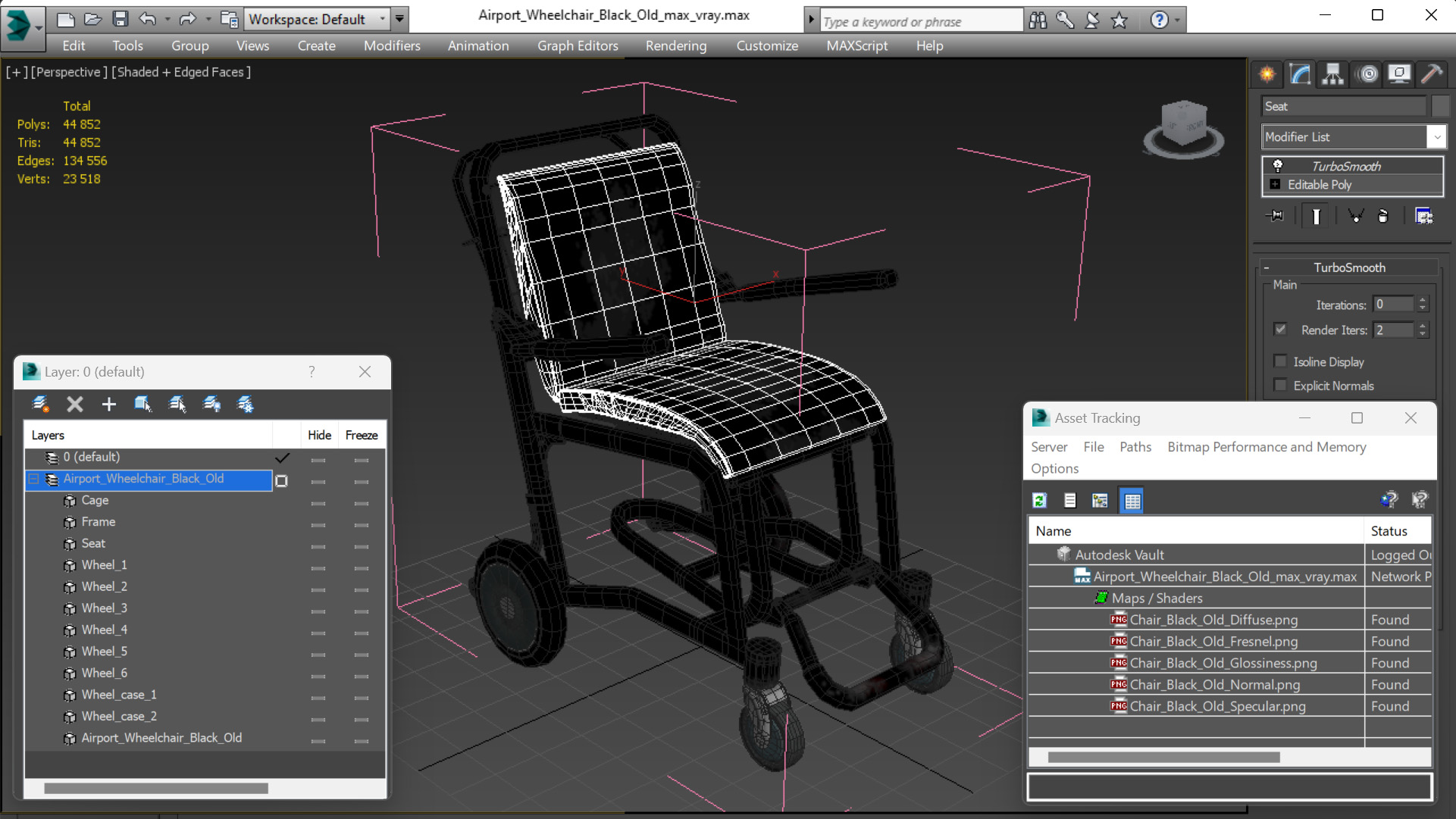Select the Wheel_case_1 object in layers

[x=119, y=695]
